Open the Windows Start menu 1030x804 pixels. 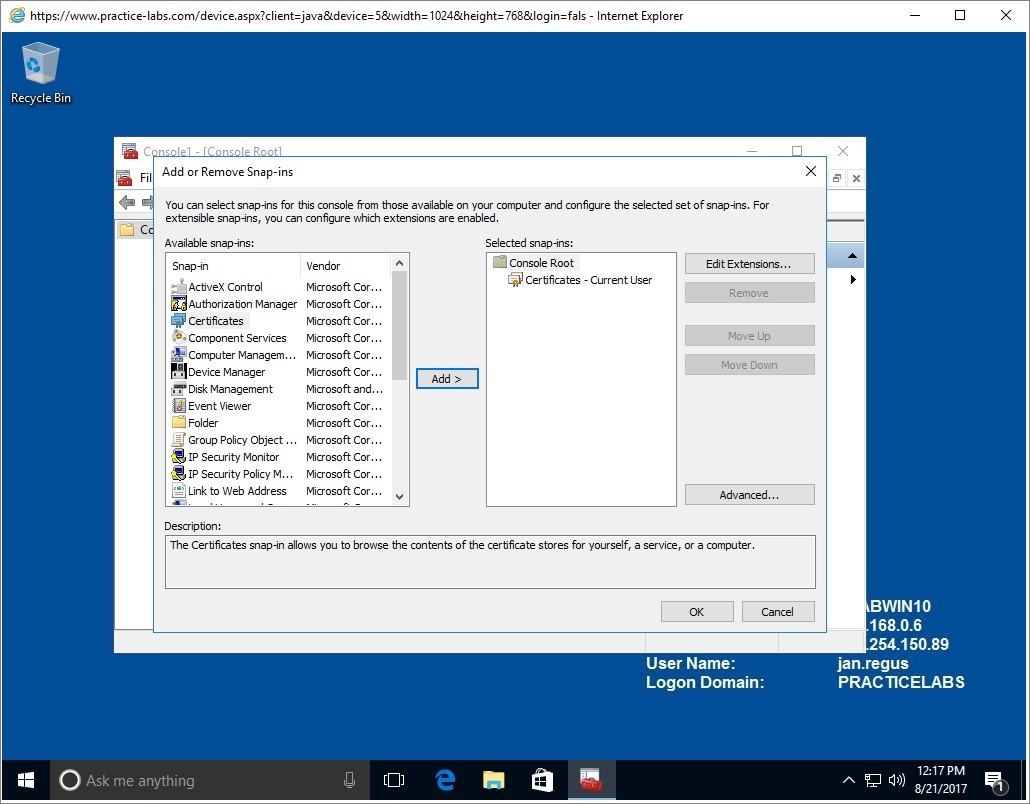(x=26, y=780)
